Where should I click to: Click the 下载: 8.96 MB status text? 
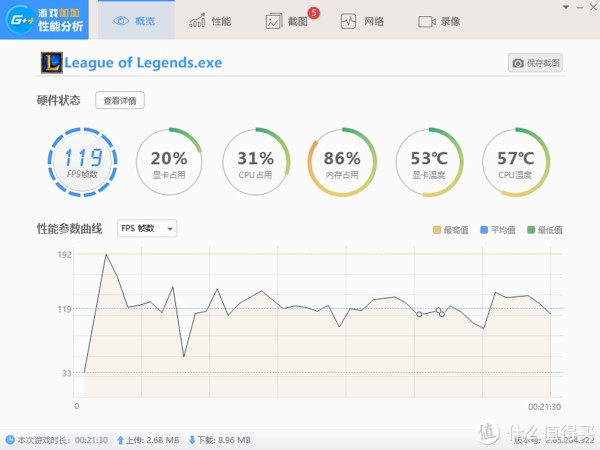224,440
